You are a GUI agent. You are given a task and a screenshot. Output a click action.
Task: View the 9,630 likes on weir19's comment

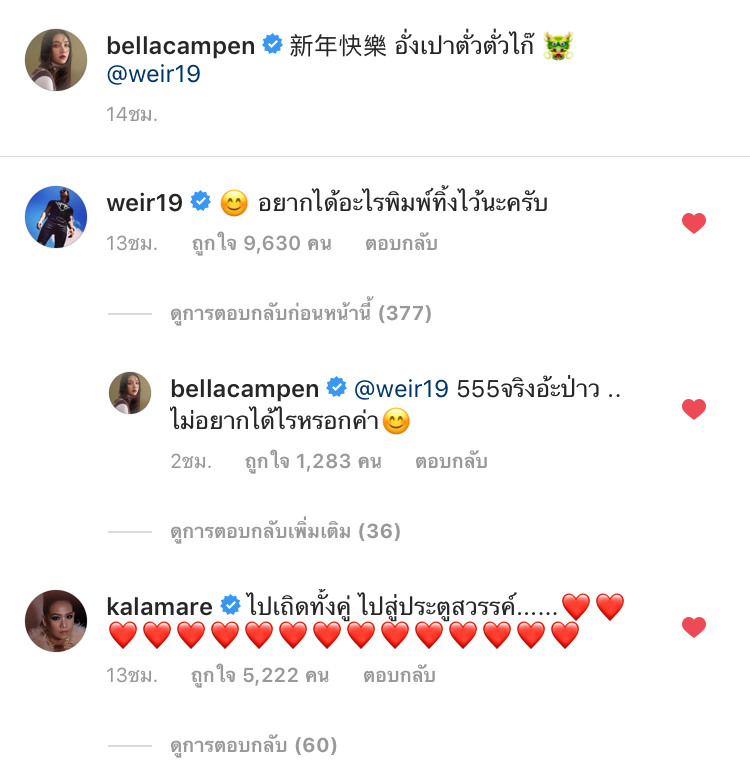261,244
